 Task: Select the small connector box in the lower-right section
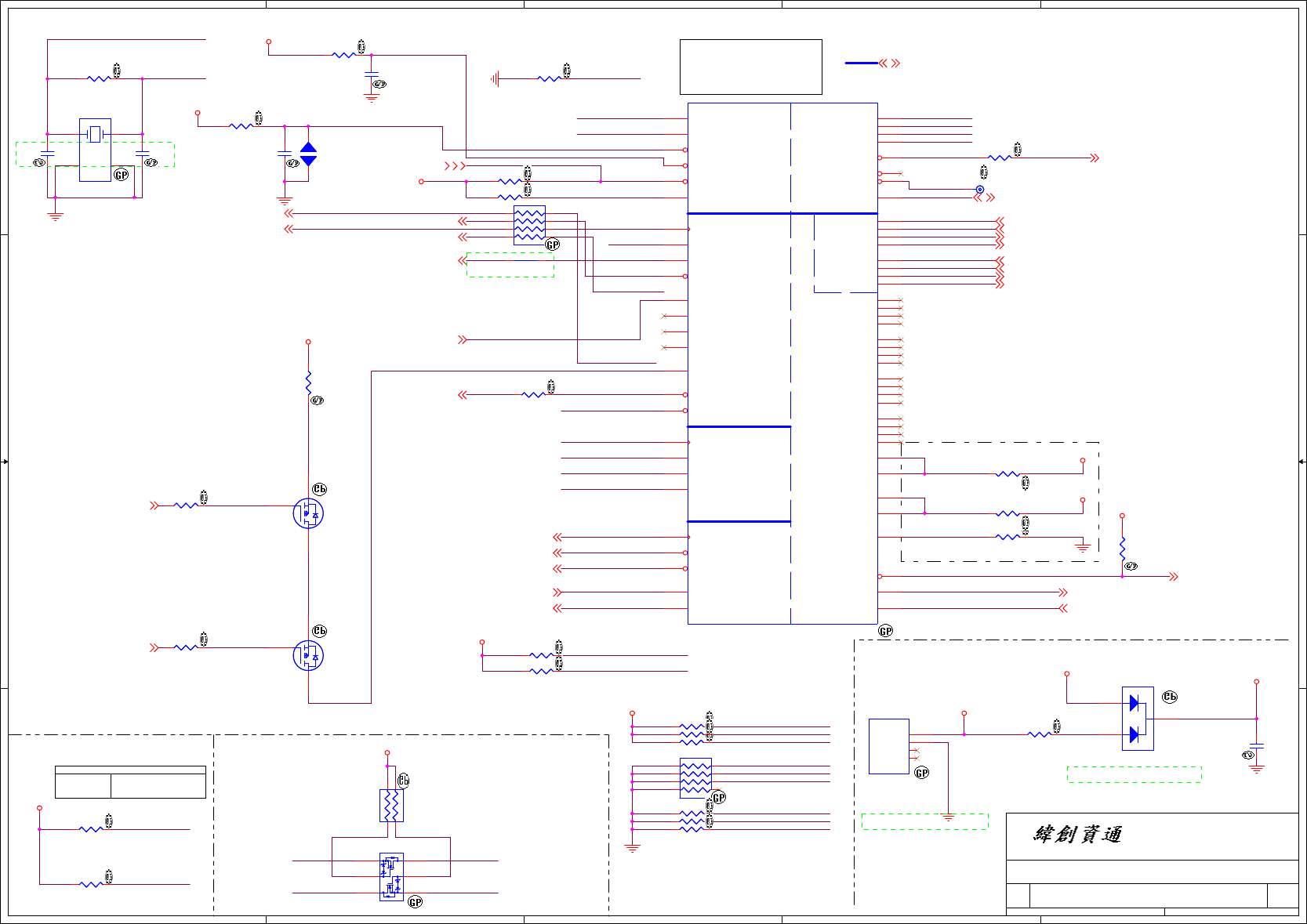tap(888, 746)
